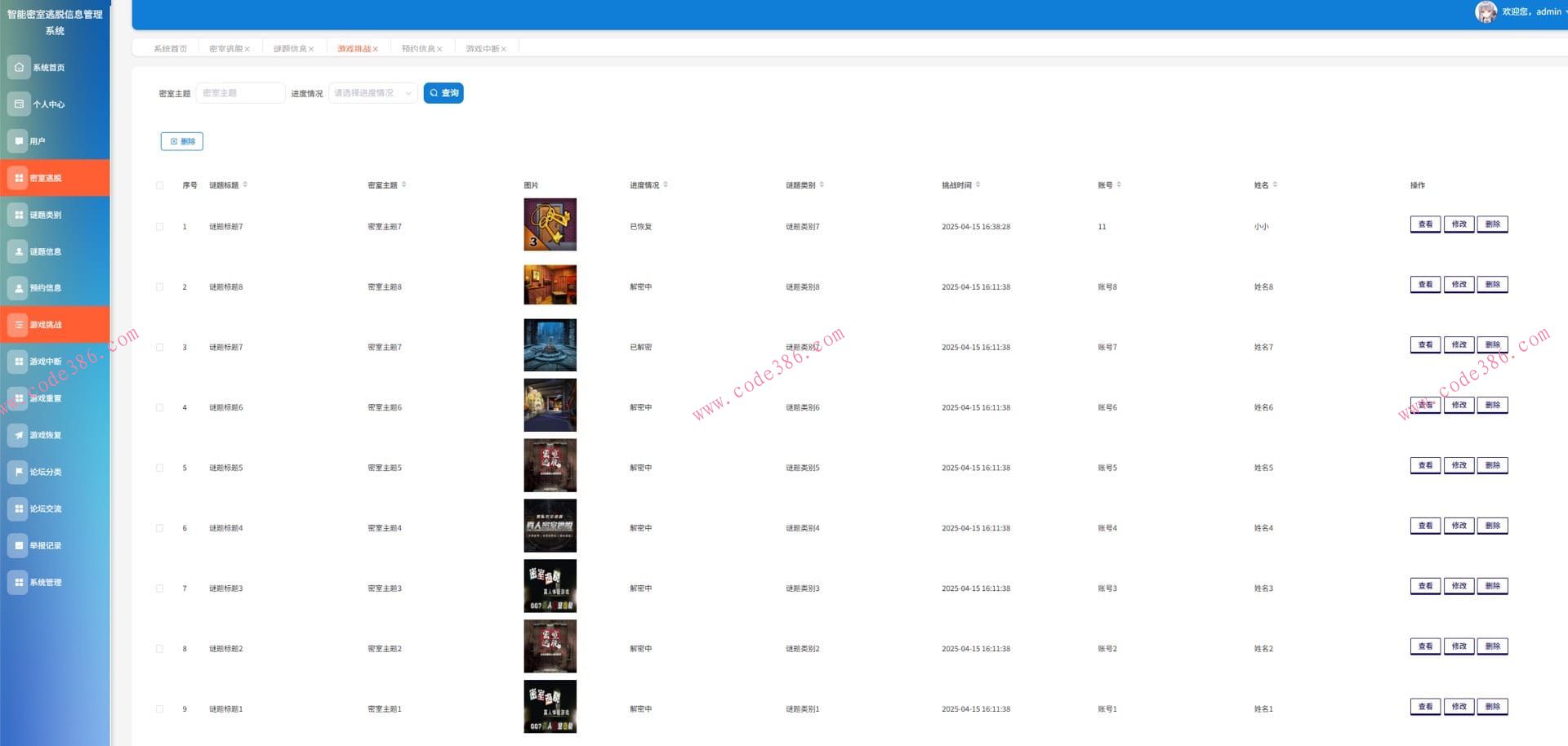1568x746 pixels.
Task: Click 查看 for row with 账号8
Action: [1425, 284]
